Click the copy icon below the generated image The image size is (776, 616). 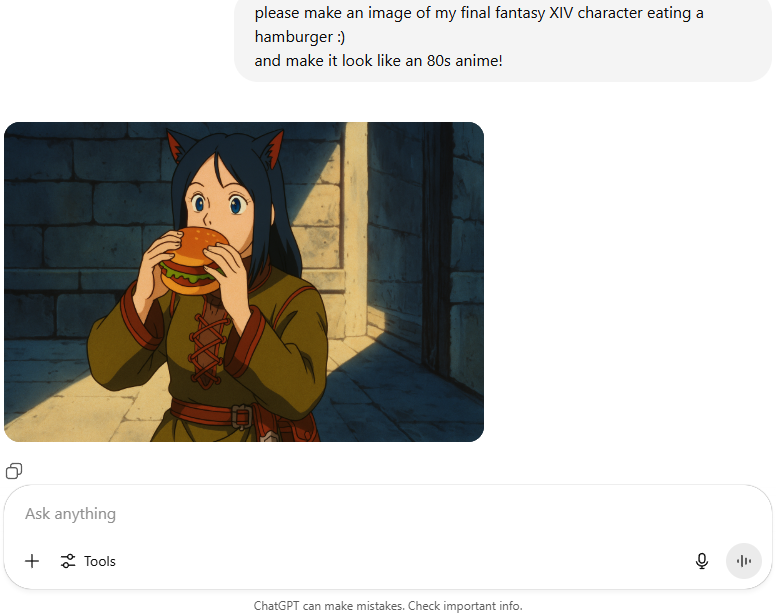14,471
